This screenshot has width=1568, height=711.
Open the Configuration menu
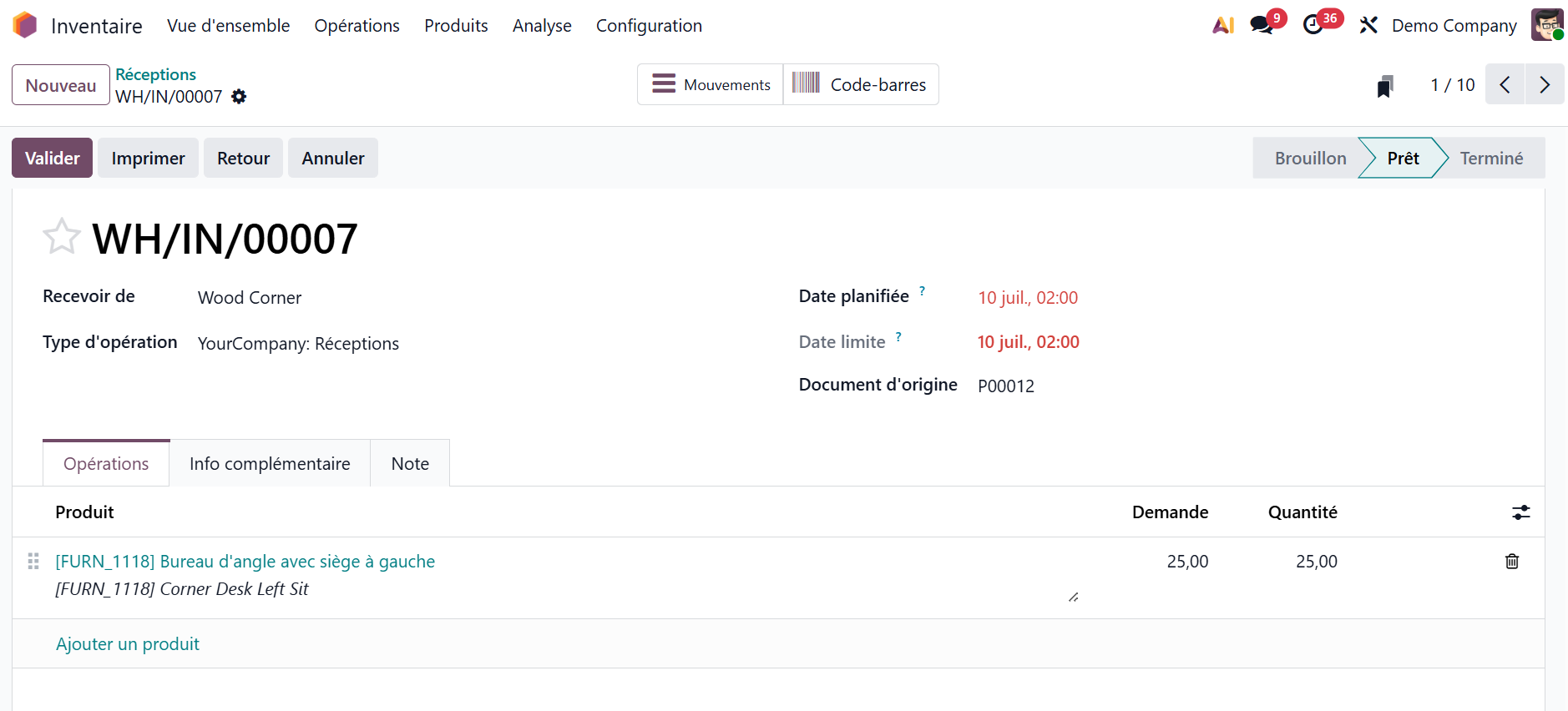click(649, 26)
